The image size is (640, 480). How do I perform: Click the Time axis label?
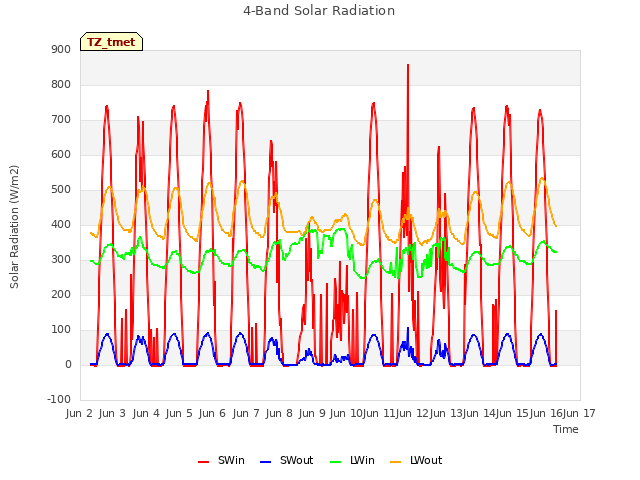[566, 429]
